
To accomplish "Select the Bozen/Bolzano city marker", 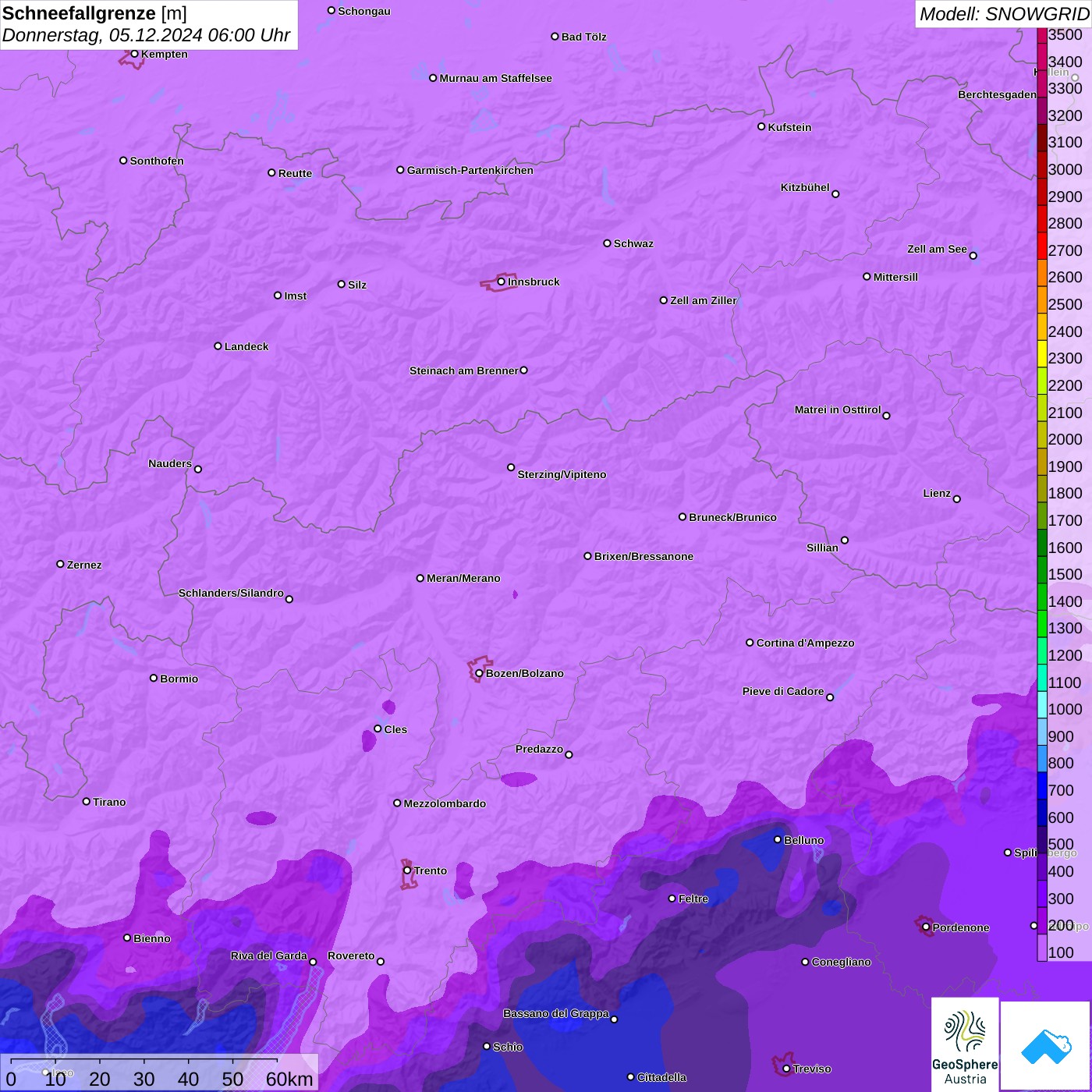I will click(480, 673).
